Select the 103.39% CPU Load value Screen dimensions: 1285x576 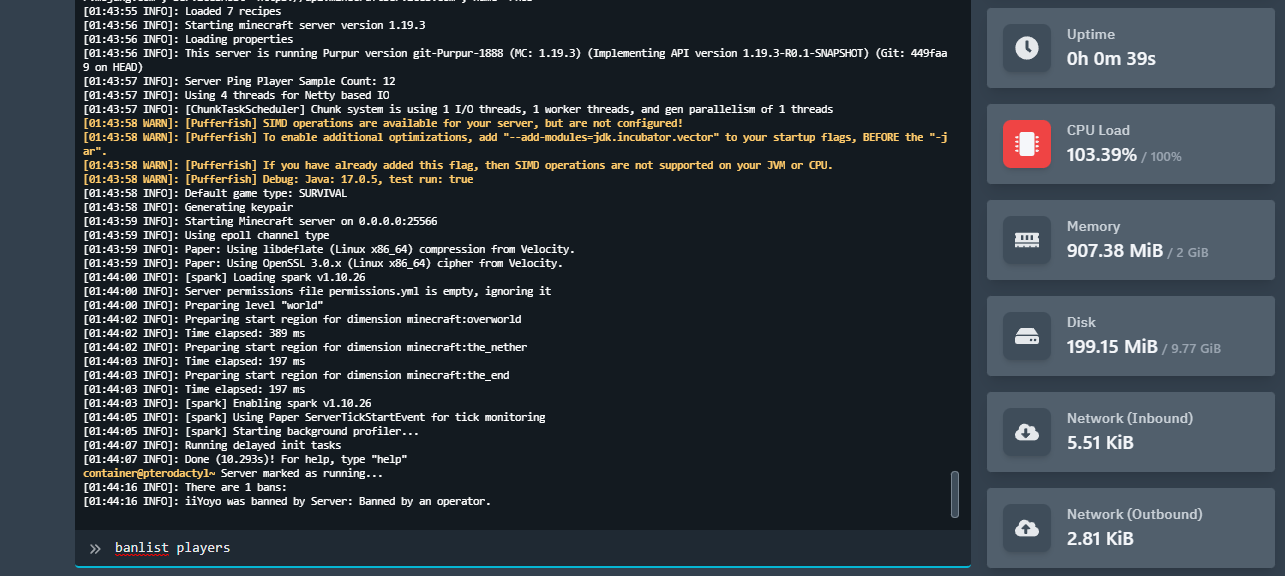[x=1101, y=155]
